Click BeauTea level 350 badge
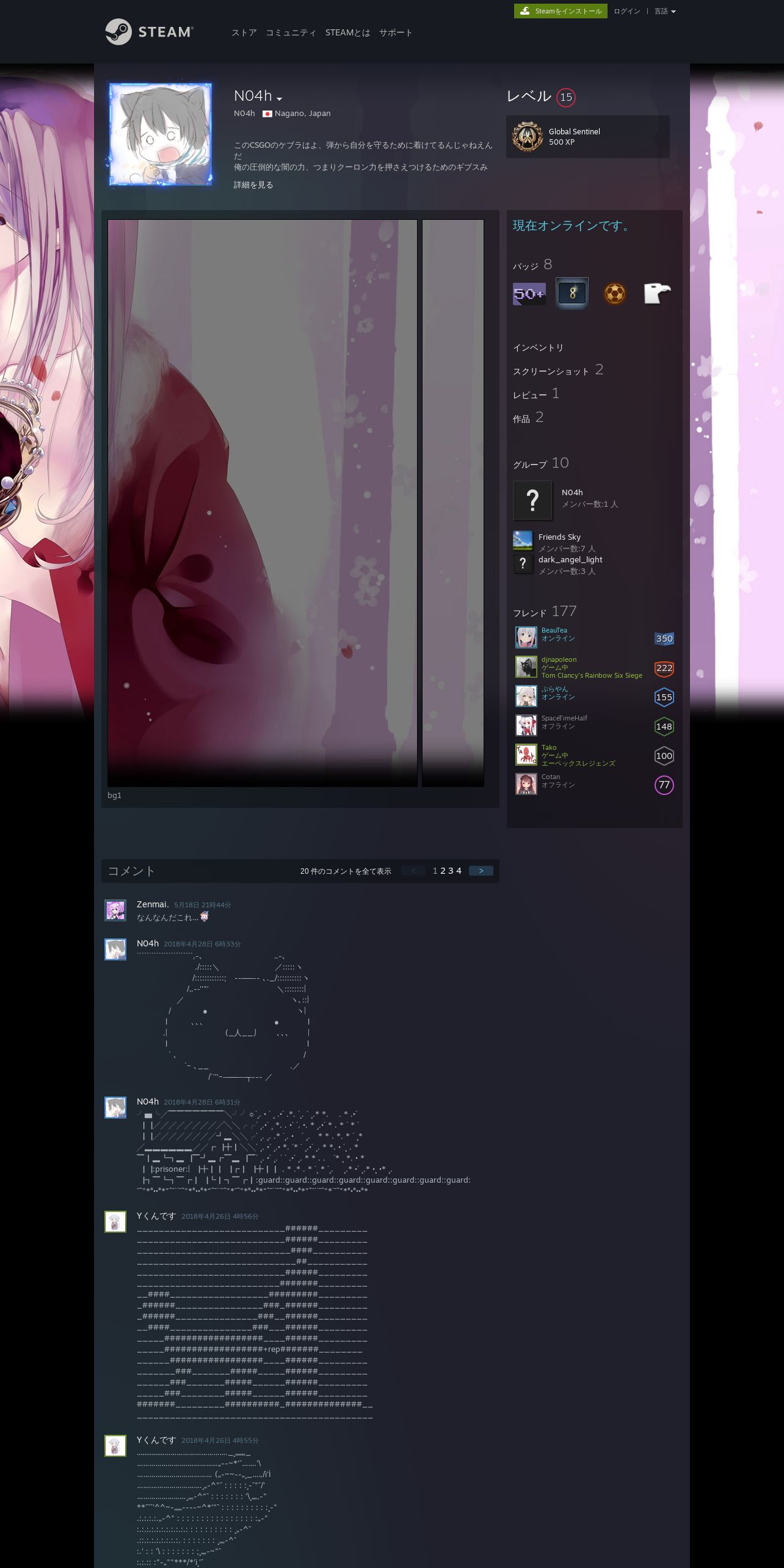This screenshot has width=784, height=1568. (x=664, y=639)
